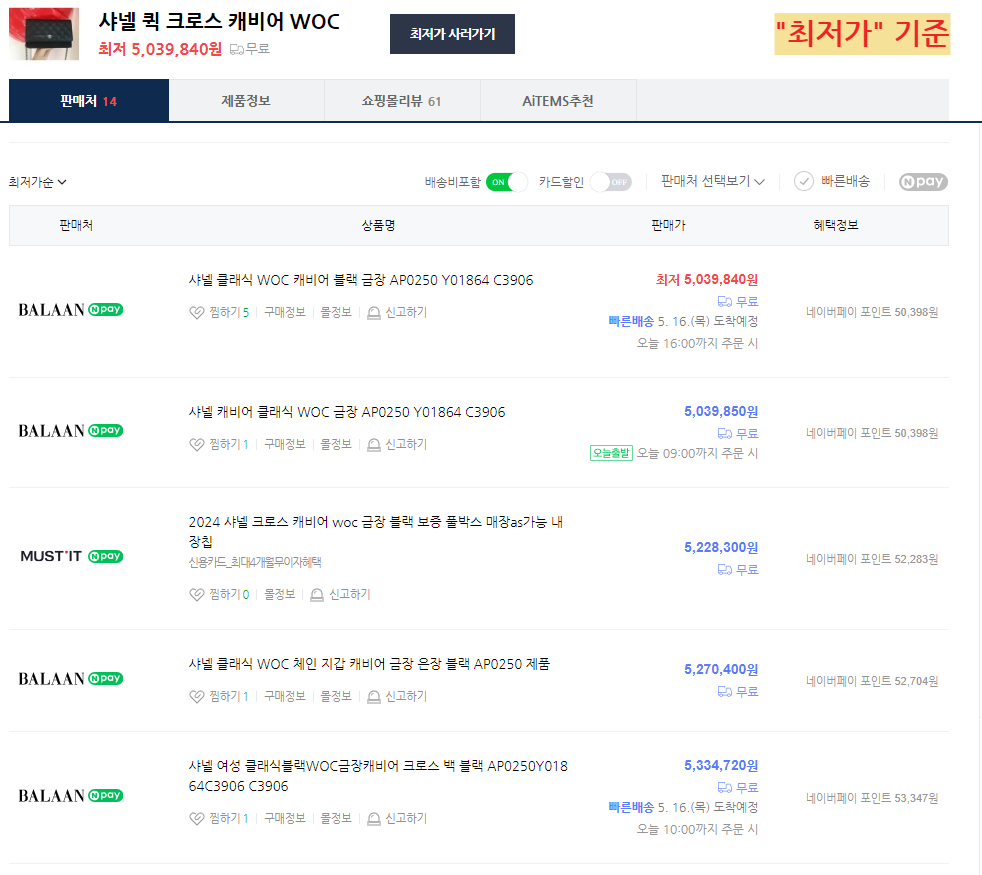This screenshot has width=982, height=875.
Task: Switch to the 판매처 14 tab
Action: tap(89, 101)
